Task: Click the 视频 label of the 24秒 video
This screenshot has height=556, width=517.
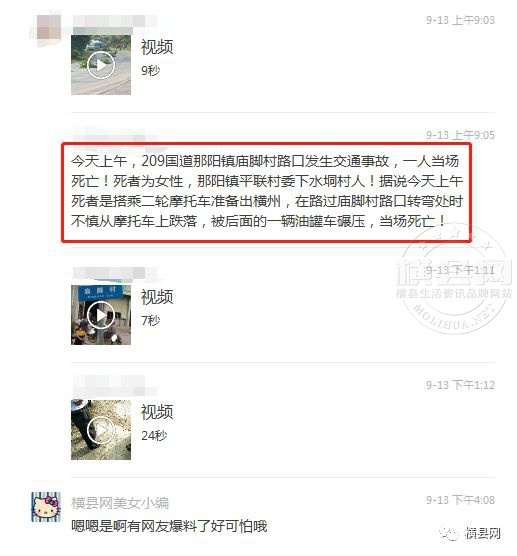Action: tap(157, 412)
